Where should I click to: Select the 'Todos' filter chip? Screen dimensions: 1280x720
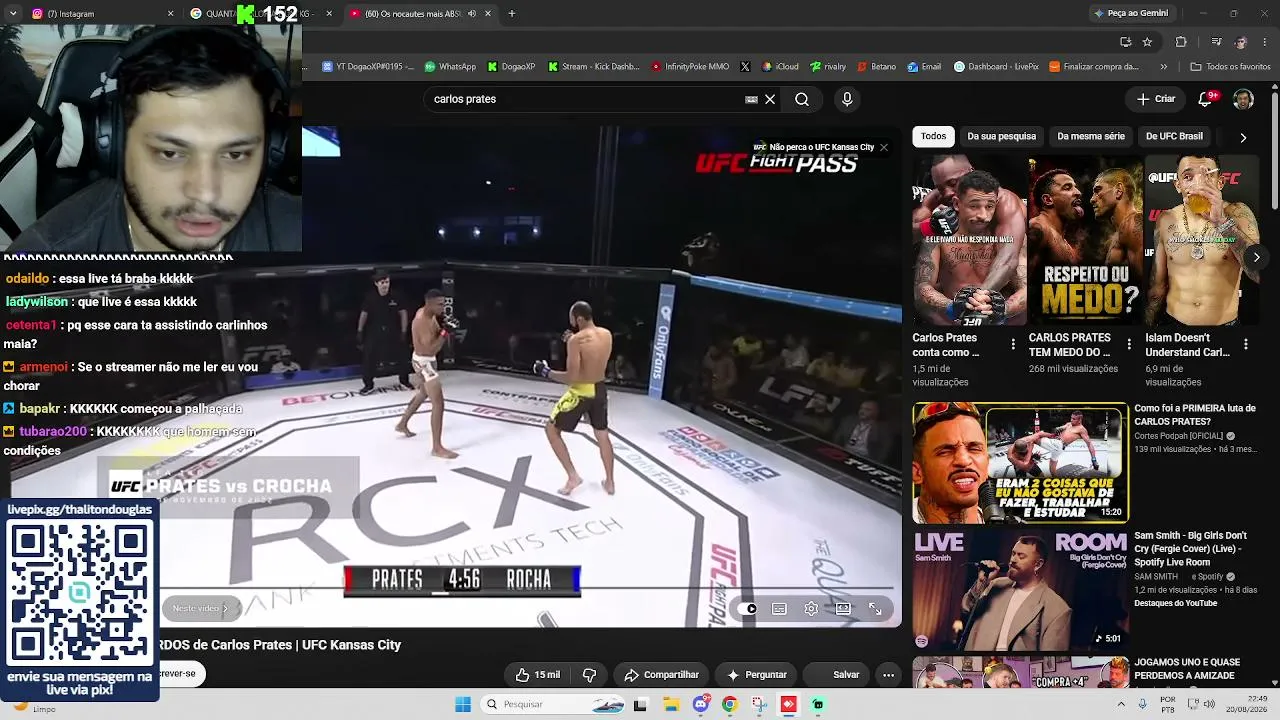click(x=933, y=136)
